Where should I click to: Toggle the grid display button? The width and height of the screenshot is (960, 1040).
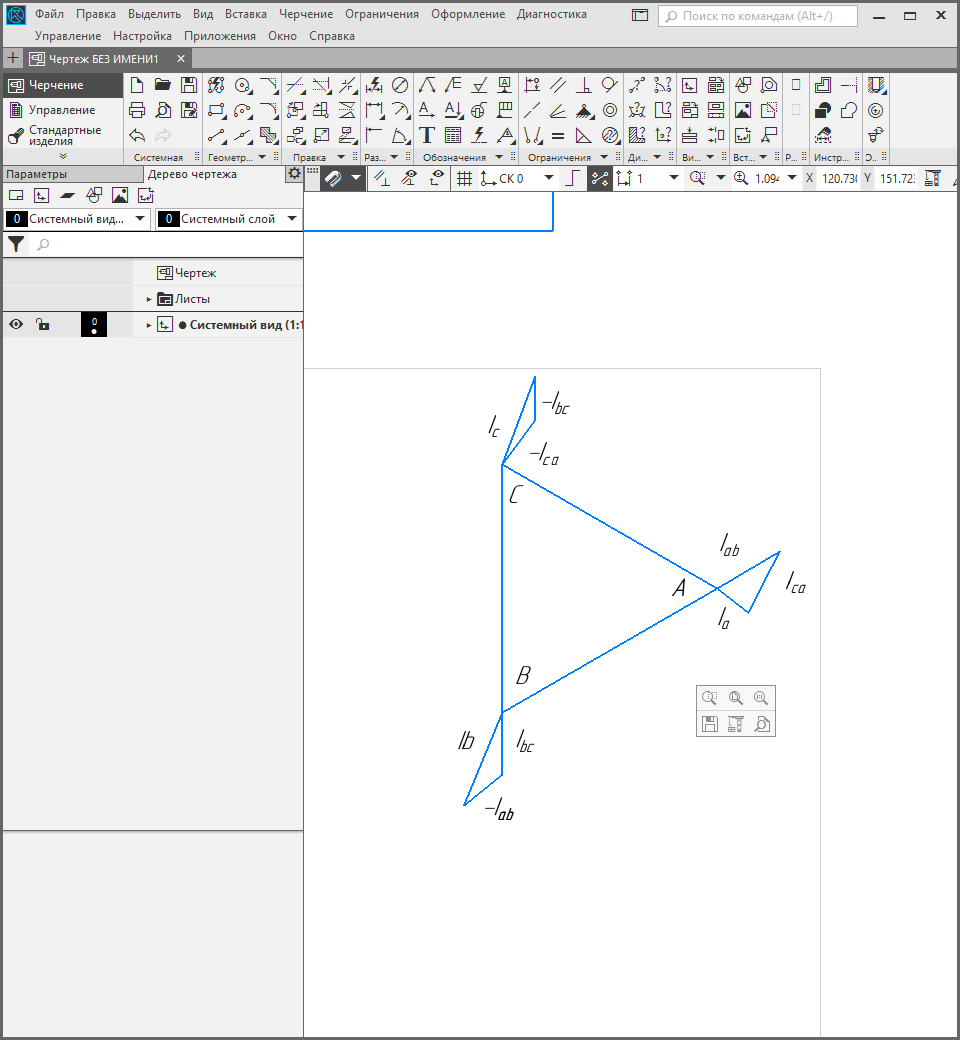coord(464,178)
